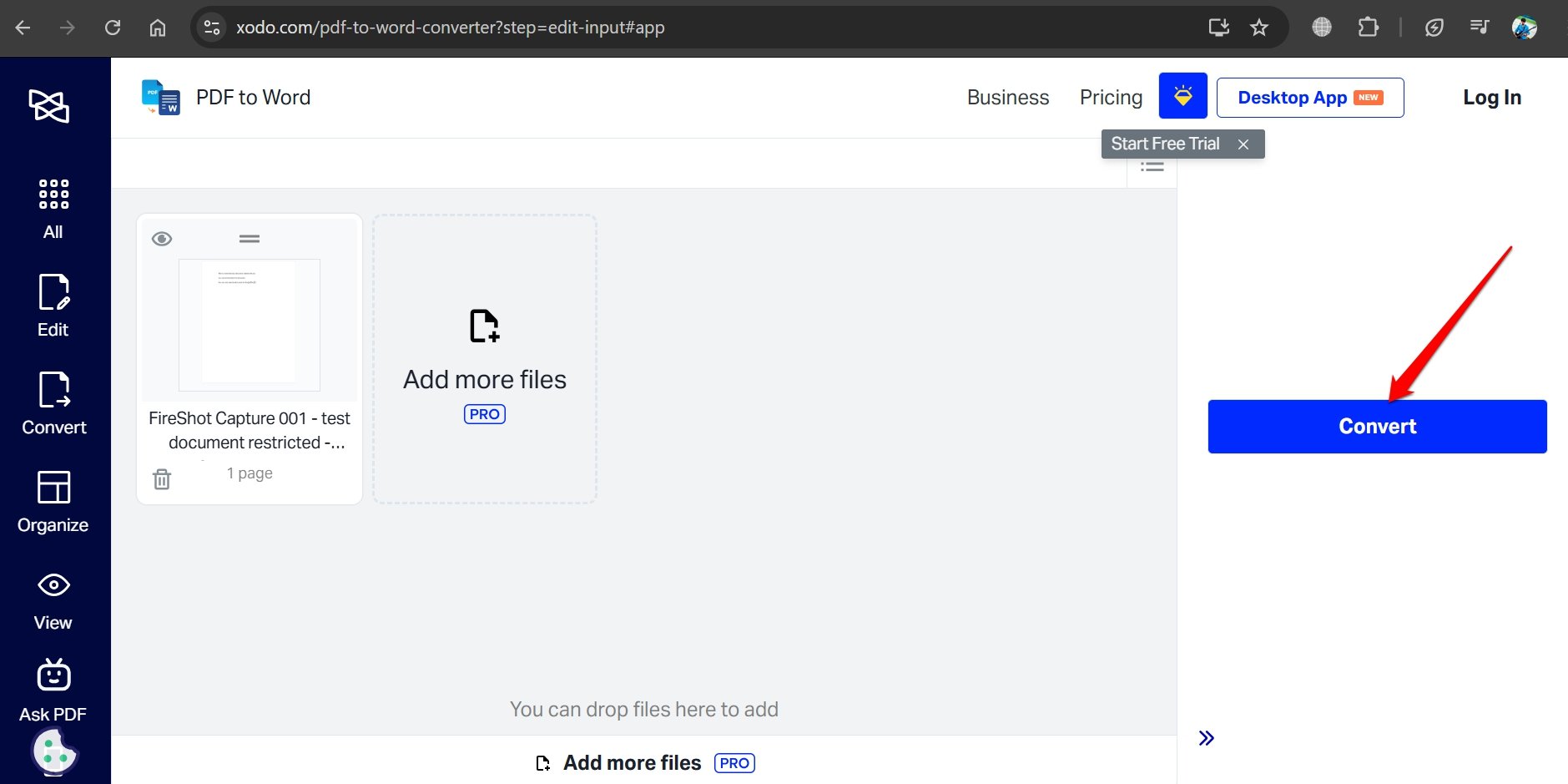This screenshot has height=784, width=1568.
Task: Click the Xodo logo in the sidebar
Action: [48, 106]
